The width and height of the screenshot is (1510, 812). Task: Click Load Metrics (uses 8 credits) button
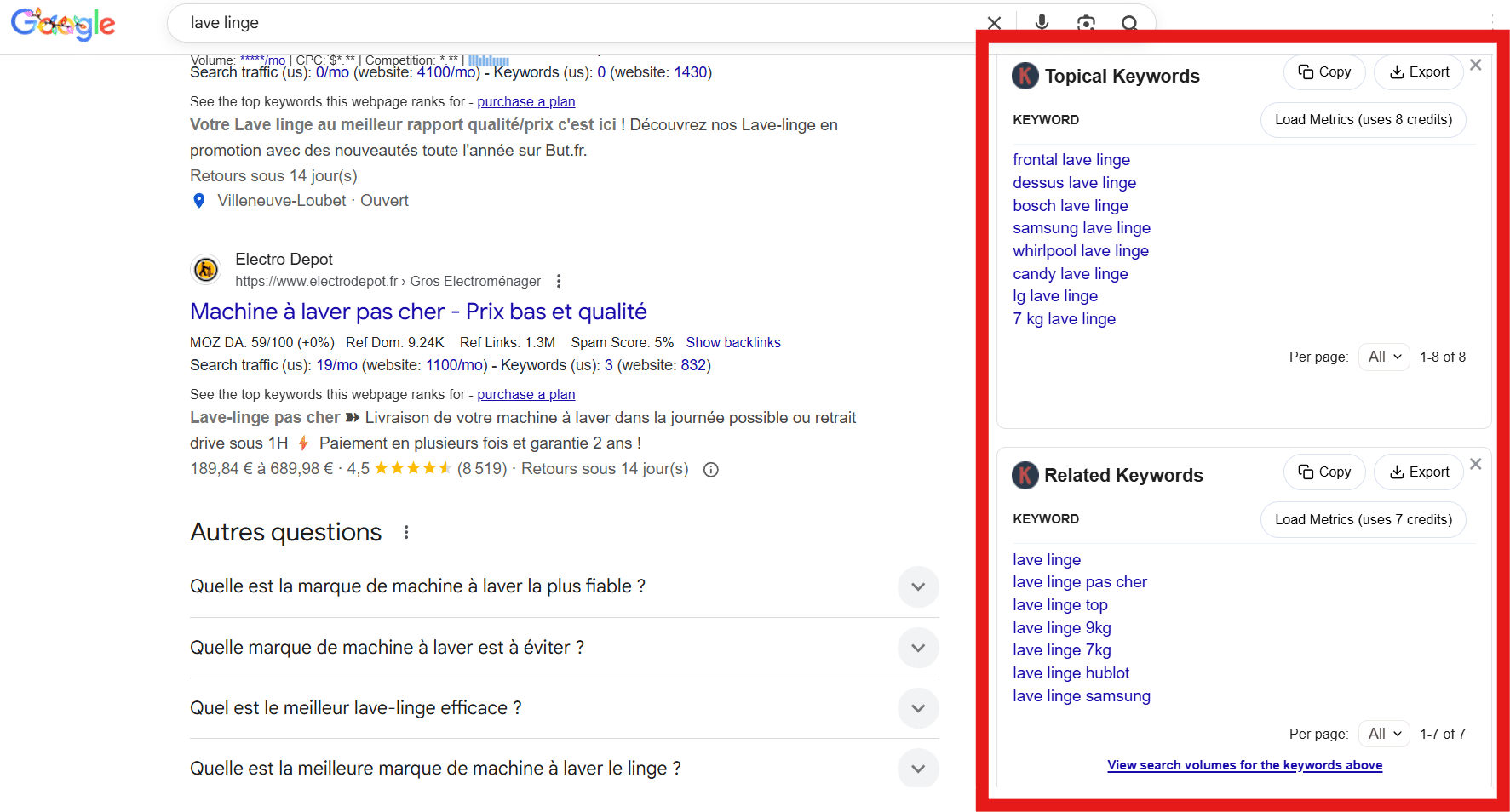[1363, 120]
